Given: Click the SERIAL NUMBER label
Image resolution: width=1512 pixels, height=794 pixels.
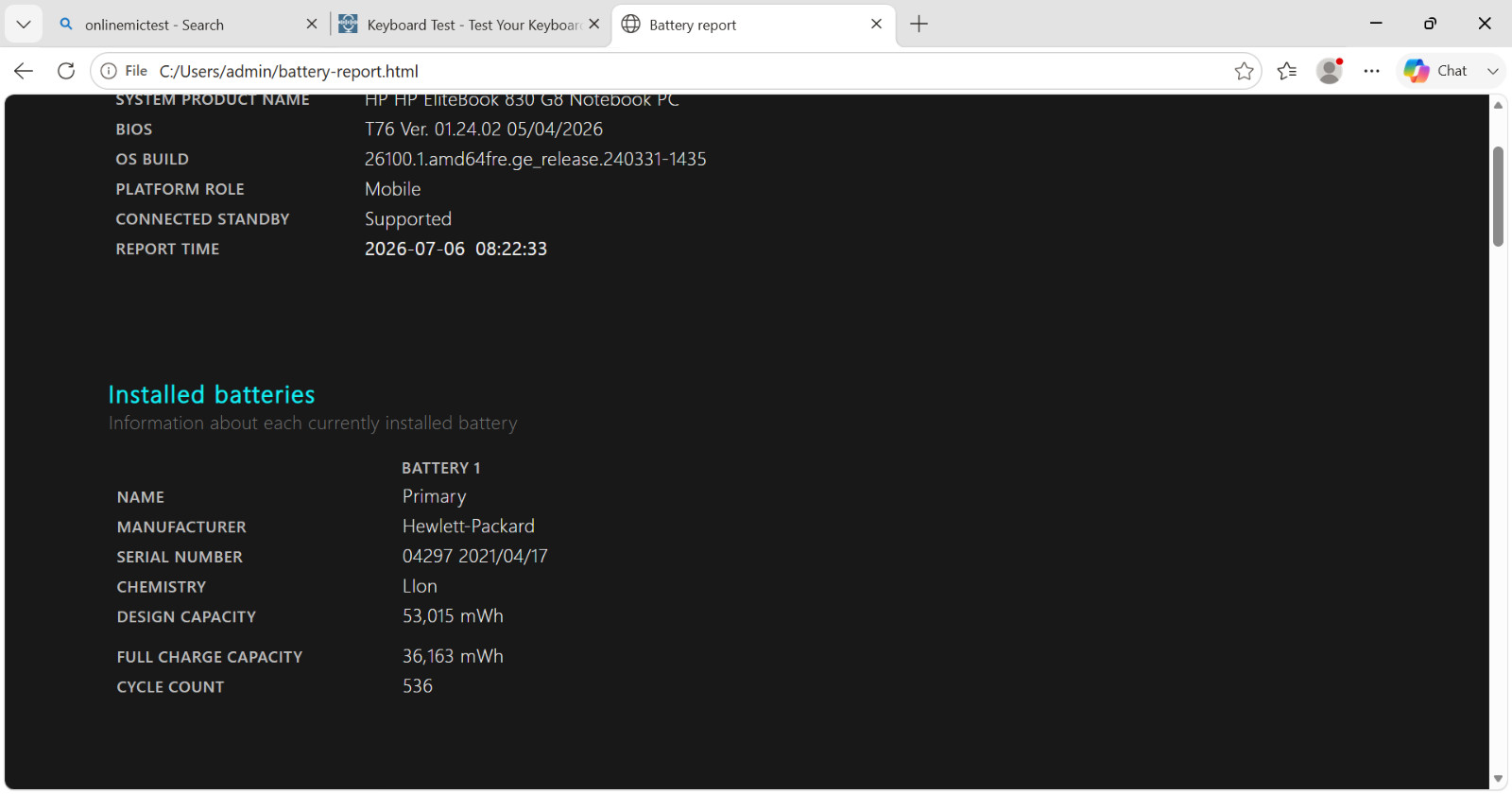Looking at the screenshot, I should tap(180, 558).
